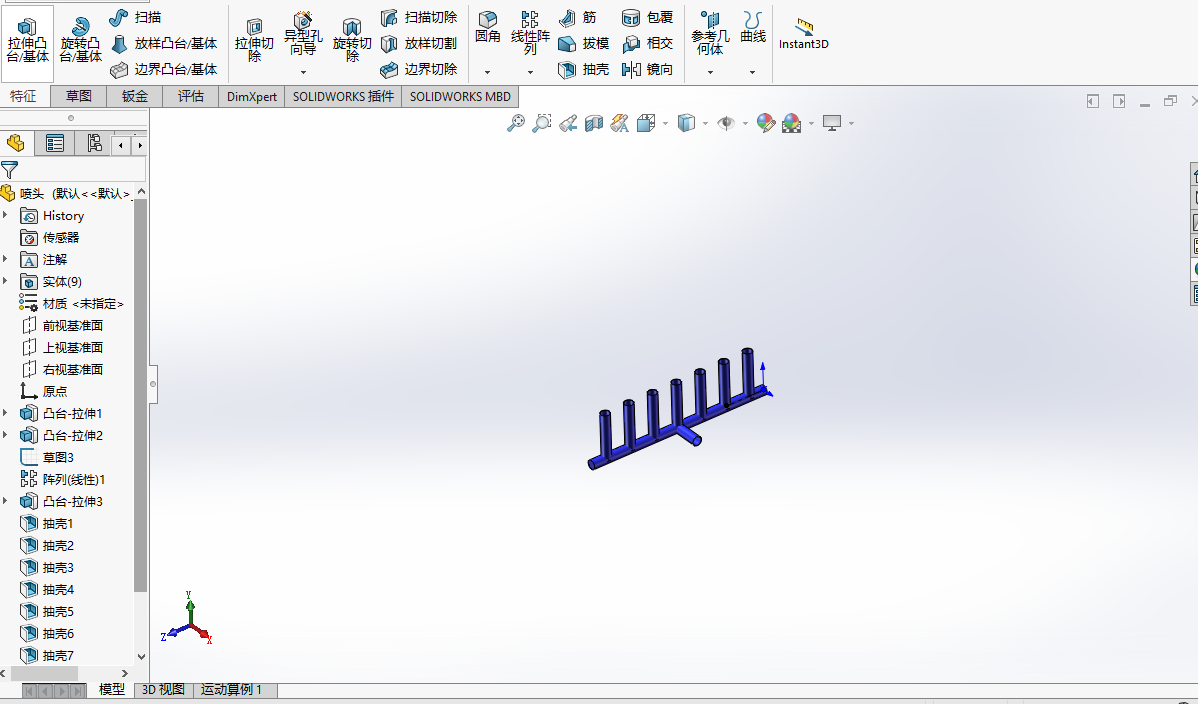Switch to the SOLIDWORKS MBD tab
This screenshot has width=1198, height=704.
pyautogui.click(x=460, y=96)
